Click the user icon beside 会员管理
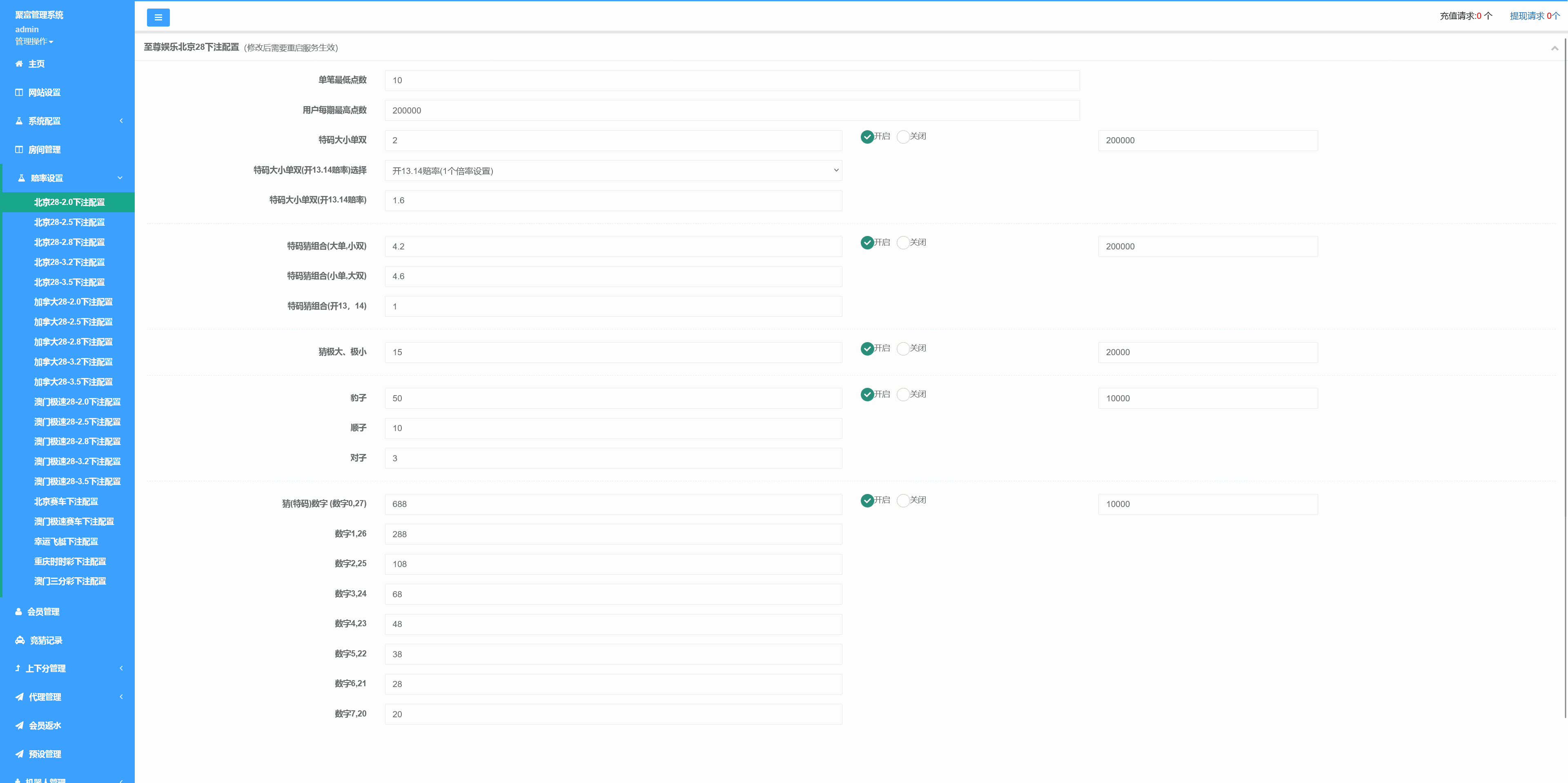This screenshot has height=783, width=1568. [18, 612]
